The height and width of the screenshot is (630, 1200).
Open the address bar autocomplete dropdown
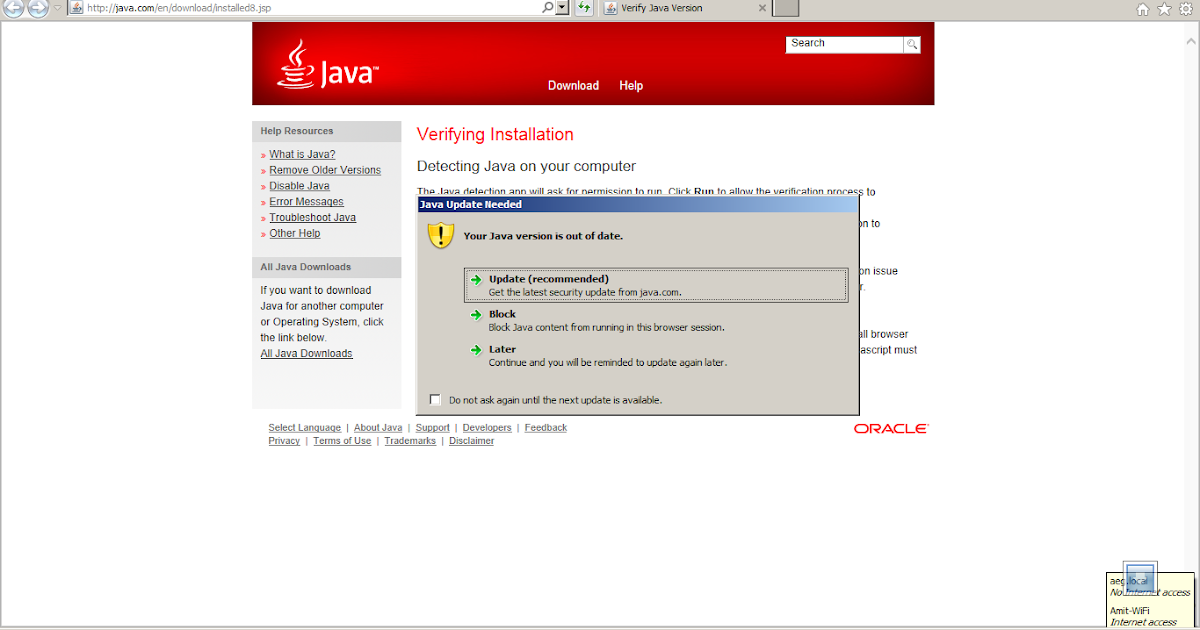point(562,8)
